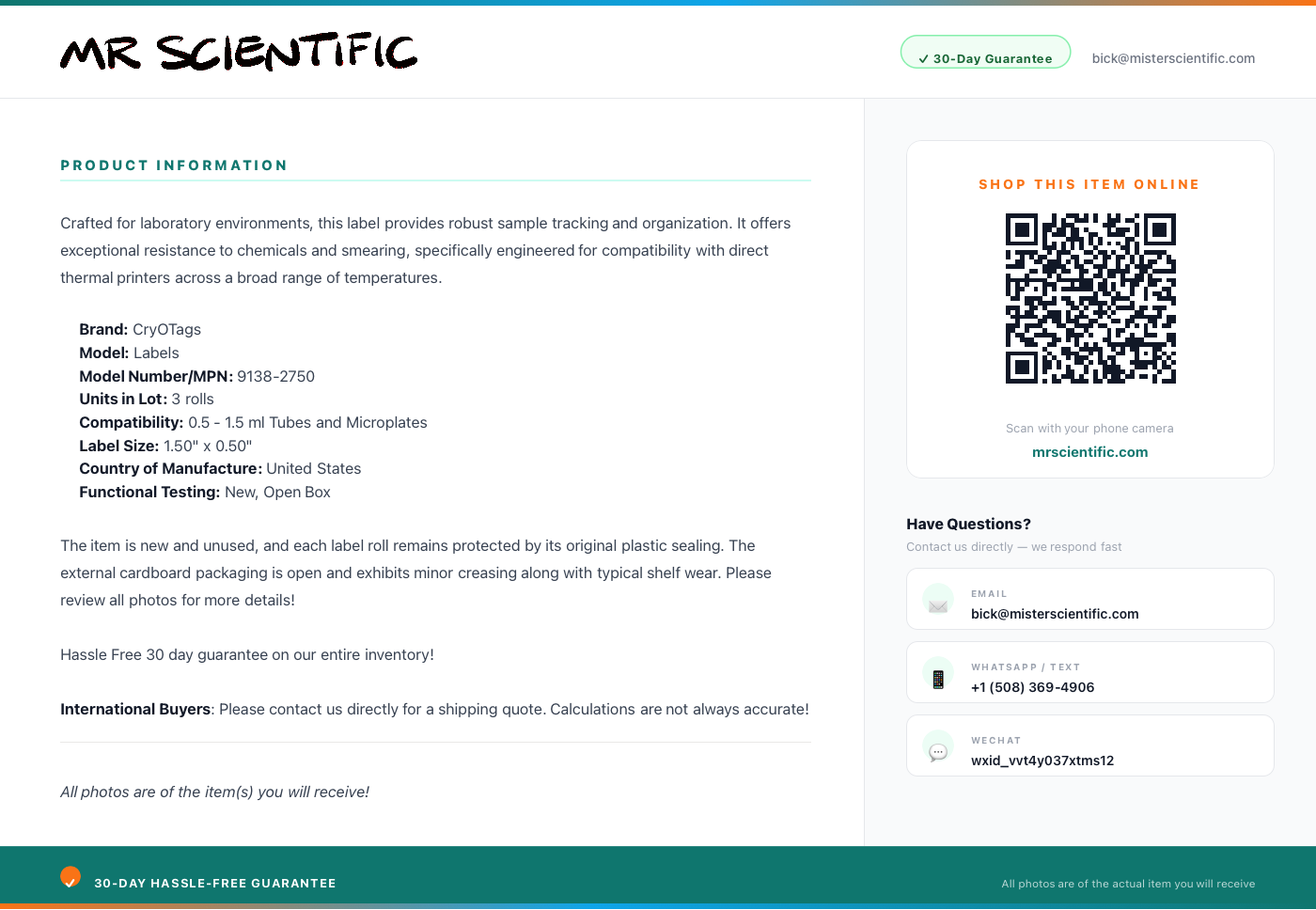Click the checkmark inside the guarantee badge
1316x910 pixels.
pos(924,59)
